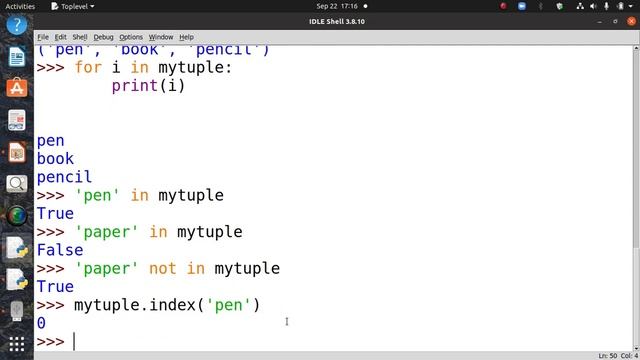Click at the last empty >>> prompt
Screen dimensions: 640x360
[75, 342]
